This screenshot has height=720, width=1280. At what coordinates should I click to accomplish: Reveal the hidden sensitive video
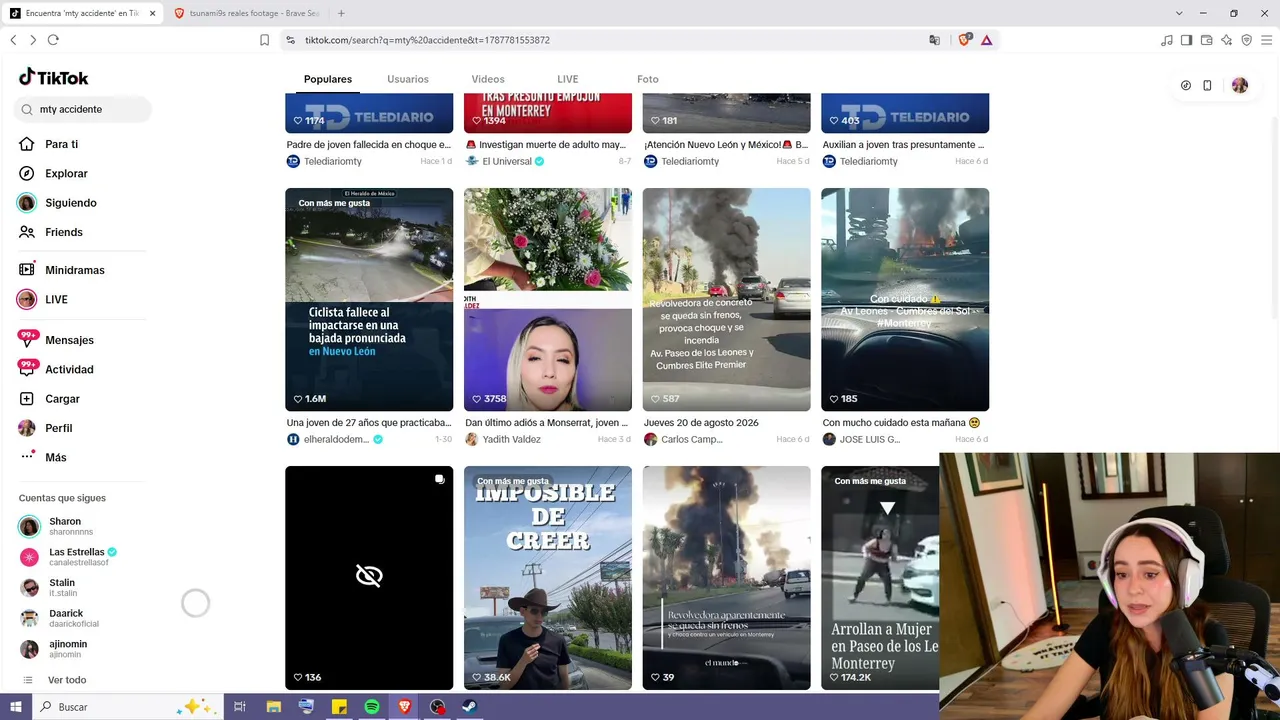click(x=369, y=576)
